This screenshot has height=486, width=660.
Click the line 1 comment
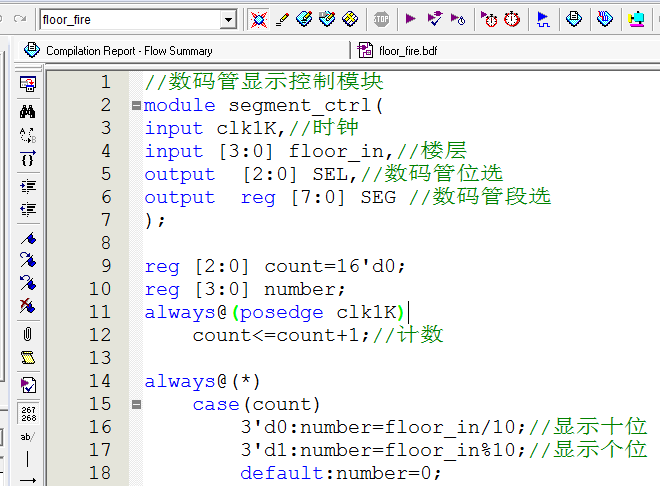click(x=264, y=82)
